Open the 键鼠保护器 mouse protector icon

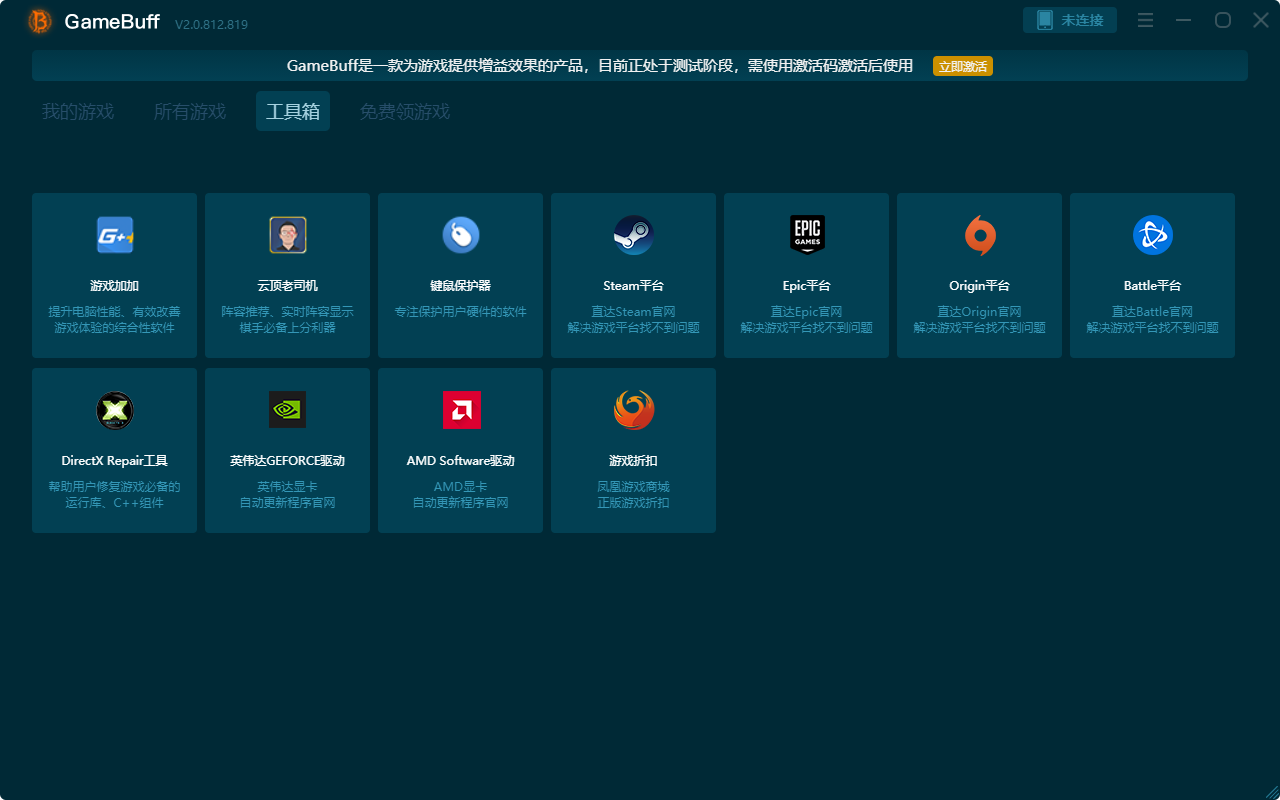pyautogui.click(x=460, y=235)
